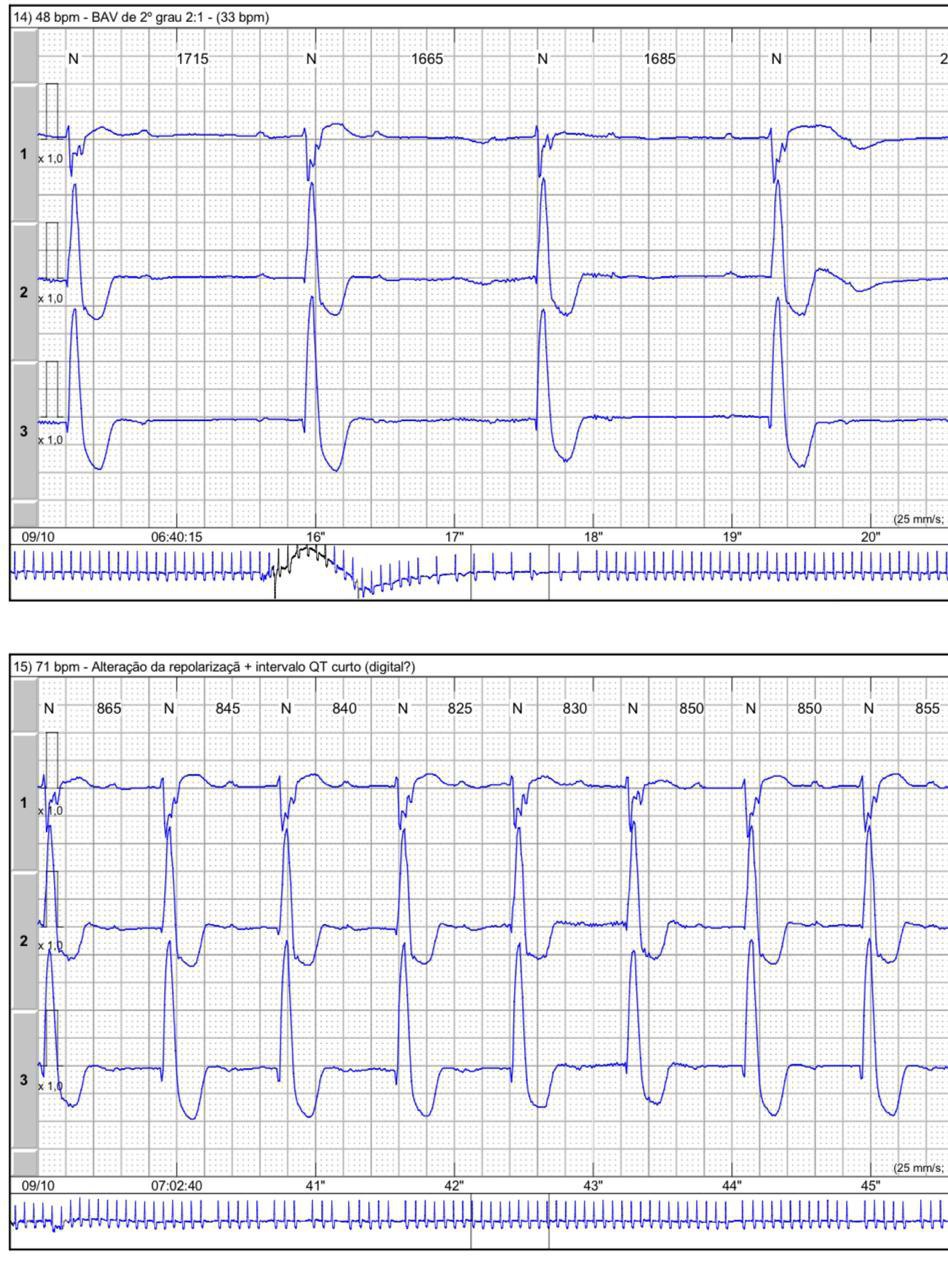
Task: Click the 20" time marker in upper strip
Action: coord(870,537)
